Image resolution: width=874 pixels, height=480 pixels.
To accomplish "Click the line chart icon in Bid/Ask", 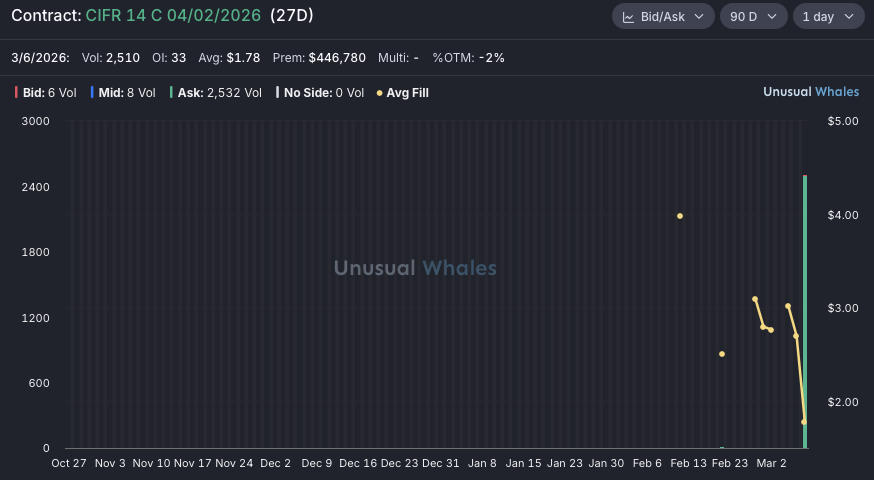I will 628,17.
